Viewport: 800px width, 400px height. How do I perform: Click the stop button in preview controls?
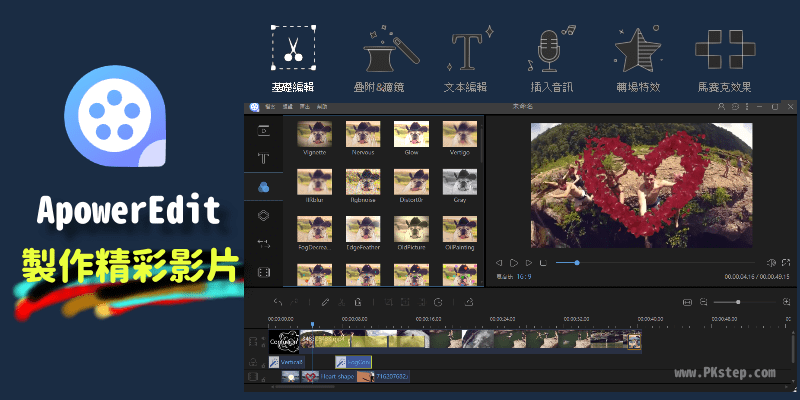point(543,263)
